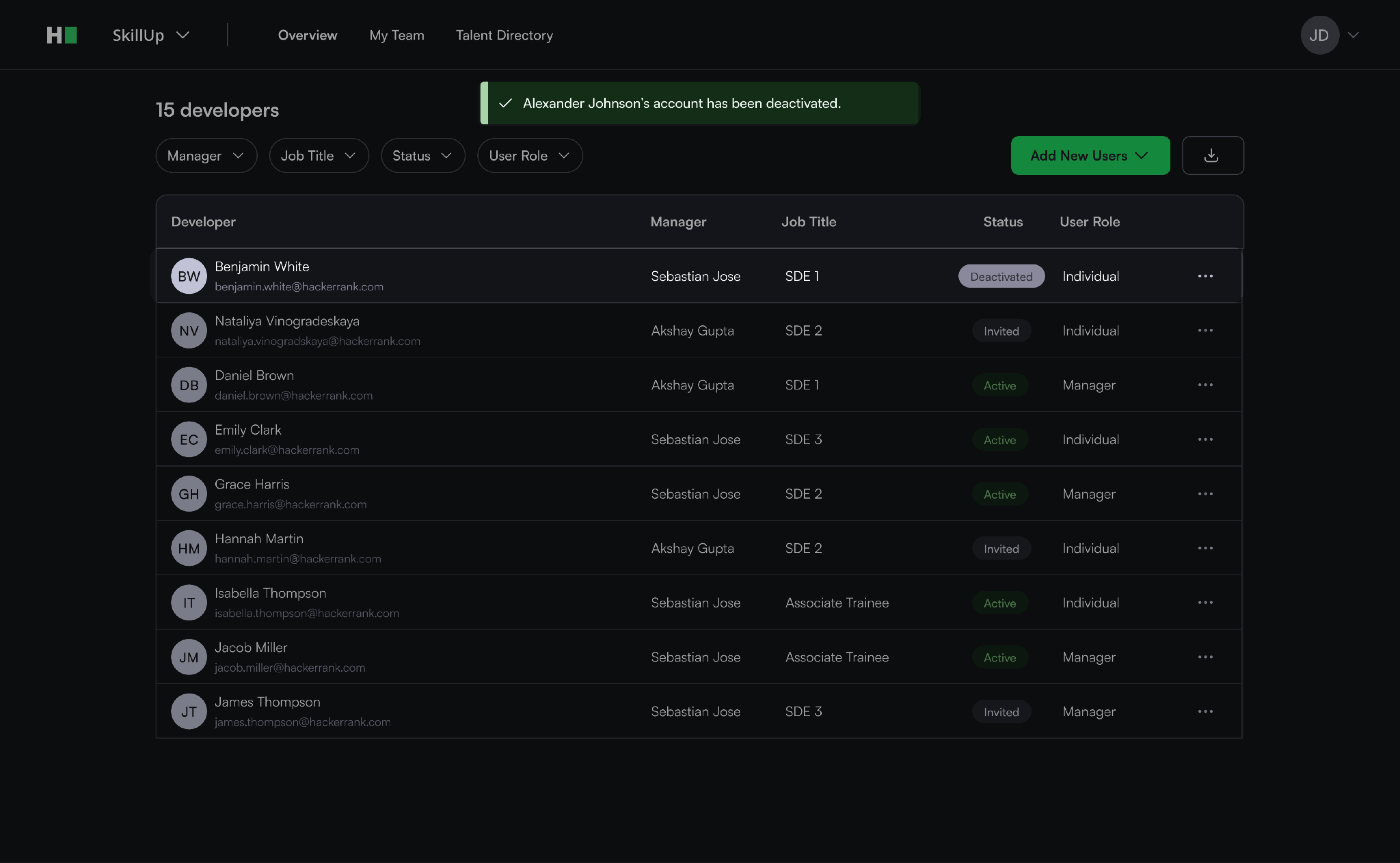The image size is (1400, 863).
Task: Click the JD profile avatar
Action: [x=1319, y=36]
